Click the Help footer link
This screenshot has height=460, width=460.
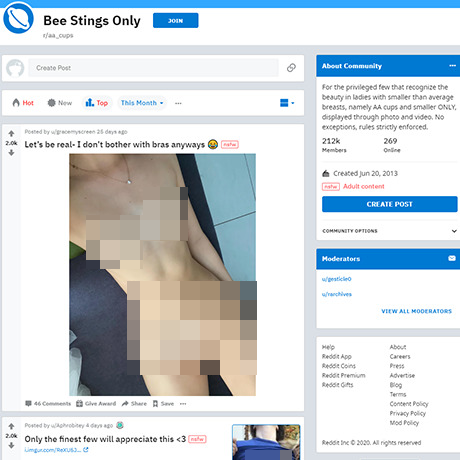(328, 347)
